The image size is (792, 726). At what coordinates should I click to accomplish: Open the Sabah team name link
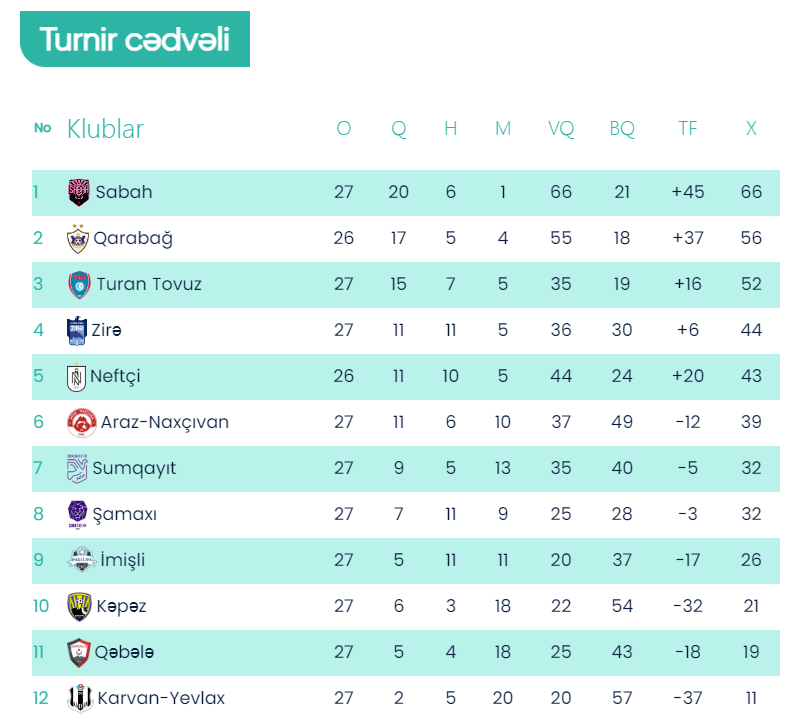[x=124, y=192]
